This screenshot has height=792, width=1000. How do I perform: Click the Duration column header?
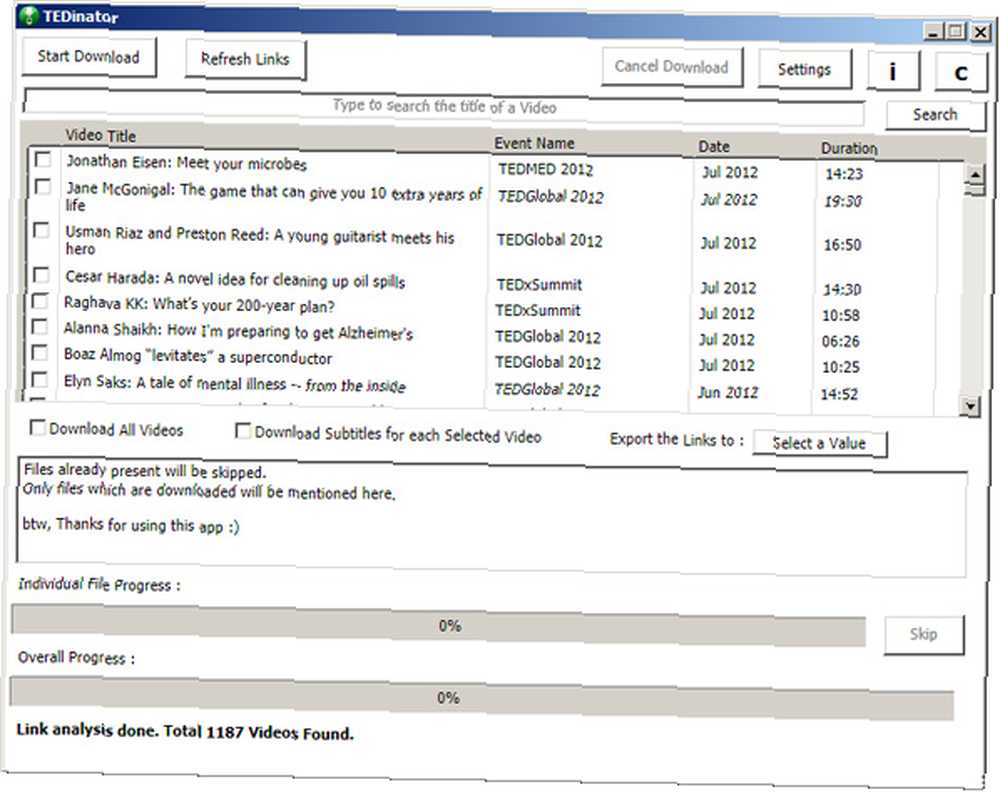[x=849, y=148]
